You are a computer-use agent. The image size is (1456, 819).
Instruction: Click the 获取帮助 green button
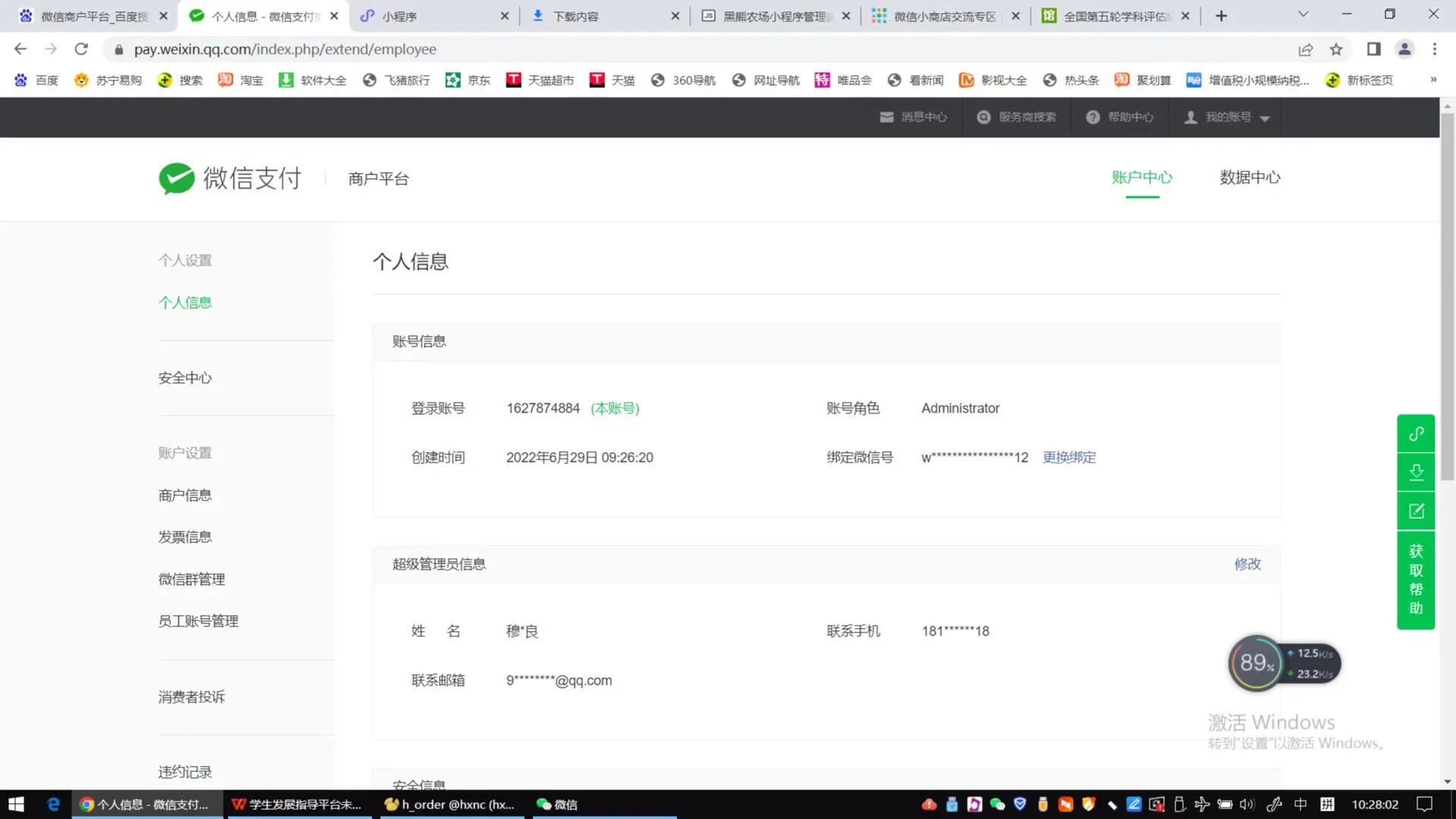1416,579
